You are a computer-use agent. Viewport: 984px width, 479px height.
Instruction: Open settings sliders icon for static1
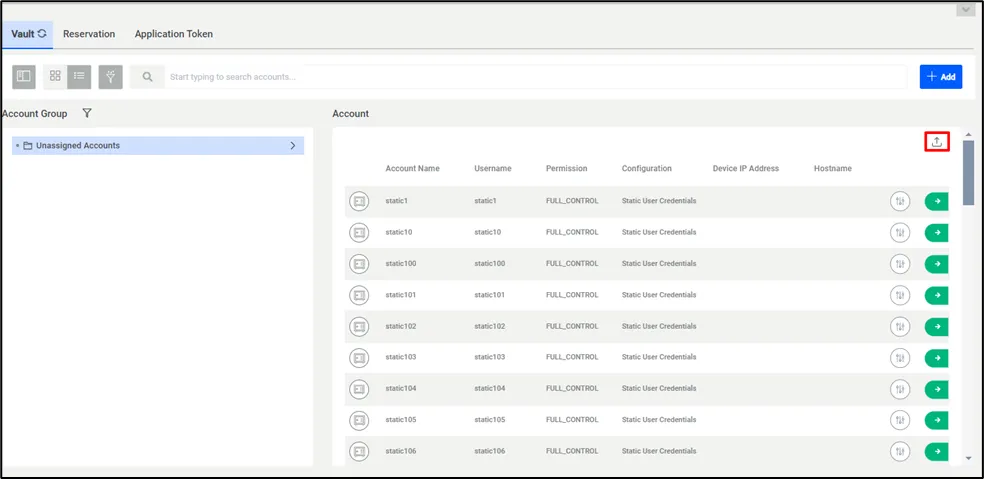coord(900,202)
